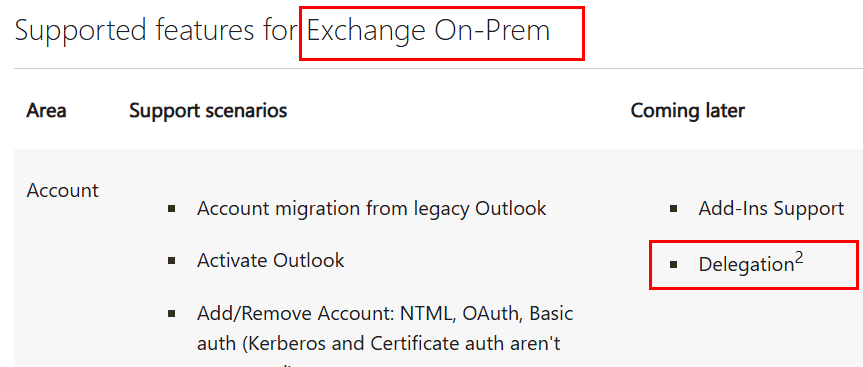
Task: Click the "Coming later" column header
Action: click(x=687, y=111)
